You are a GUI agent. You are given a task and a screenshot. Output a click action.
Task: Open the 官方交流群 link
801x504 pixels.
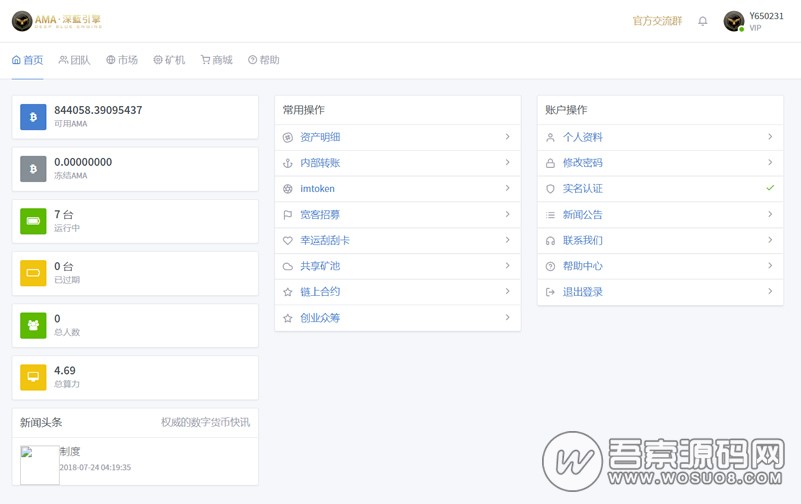(x=657, y=21)
